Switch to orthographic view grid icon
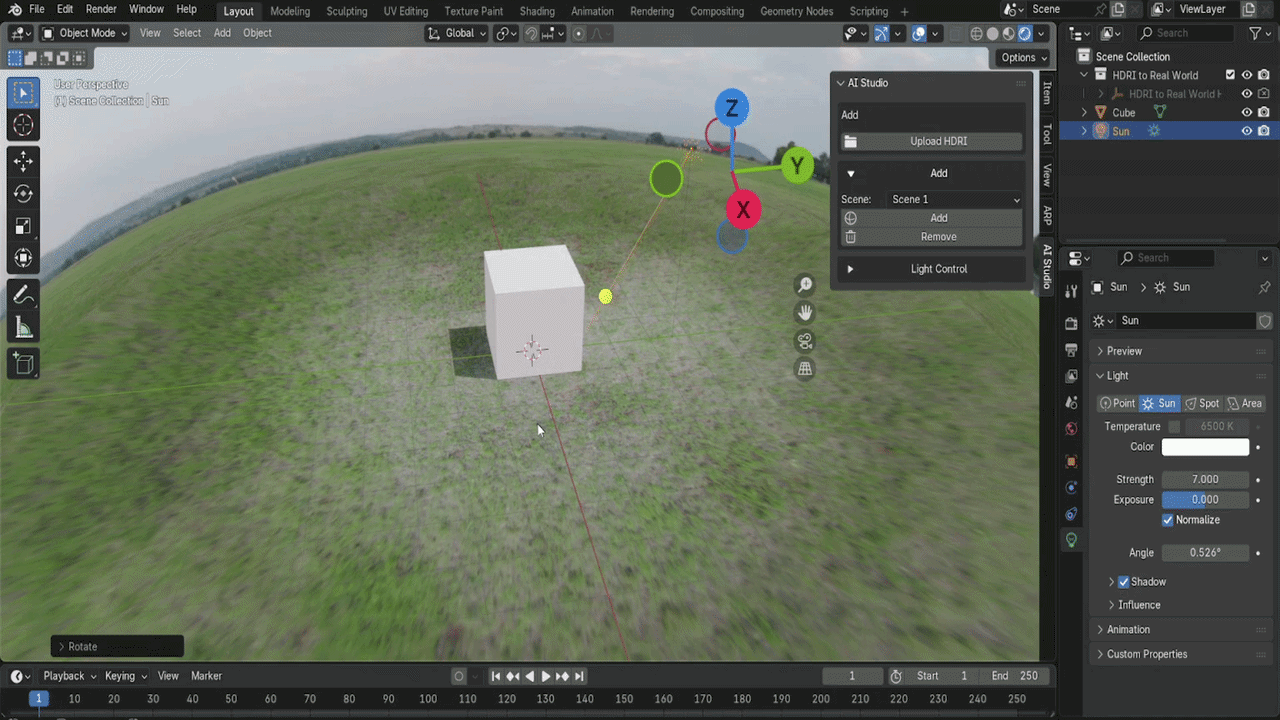The width and height of the screenshot is (1280, 720). point(805,369)
